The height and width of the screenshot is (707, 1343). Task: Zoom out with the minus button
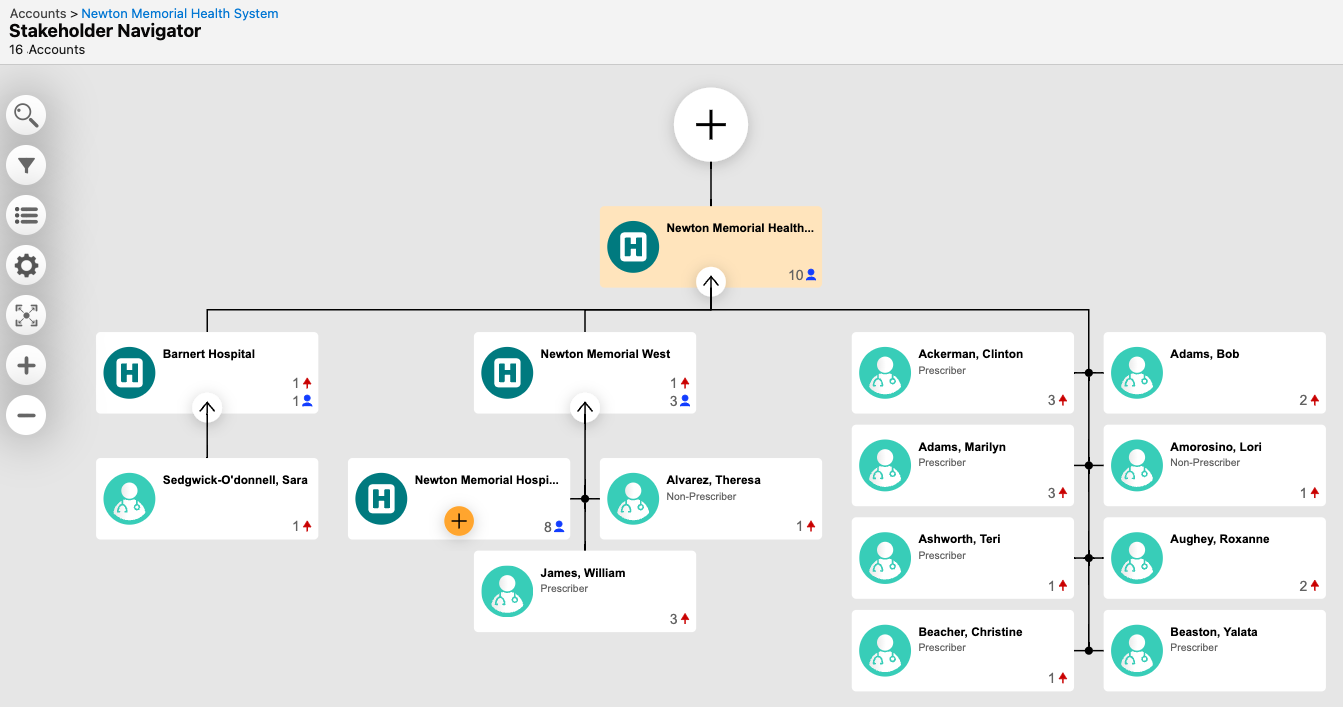(x=26, y=415)
